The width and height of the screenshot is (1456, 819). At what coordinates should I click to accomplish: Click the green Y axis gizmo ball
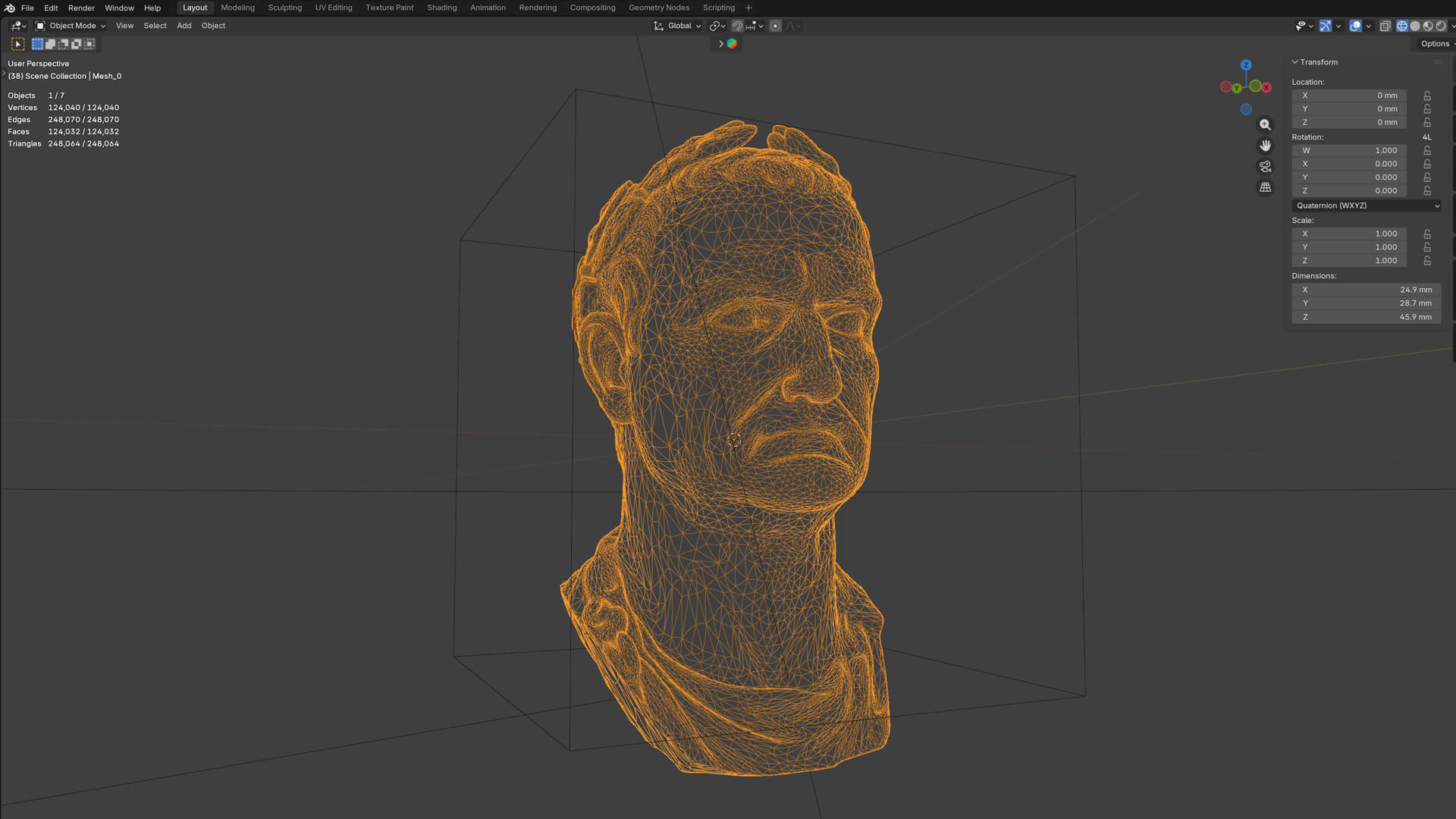[1237, 88]
